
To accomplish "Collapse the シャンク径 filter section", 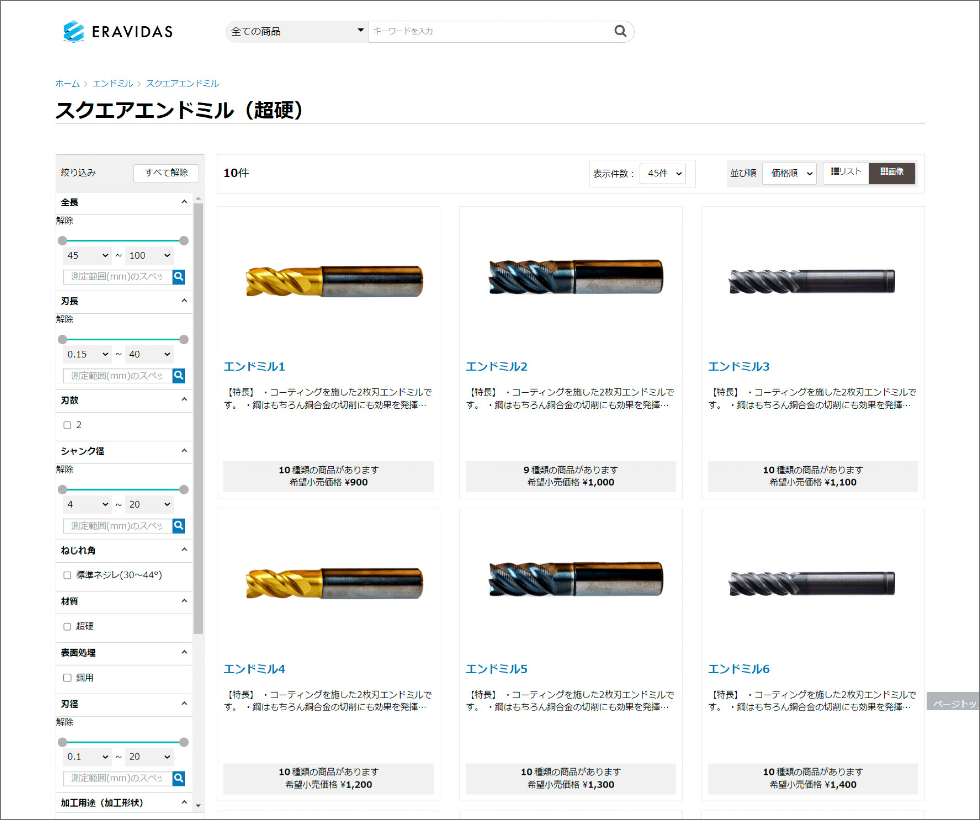I will click(184, 451).
